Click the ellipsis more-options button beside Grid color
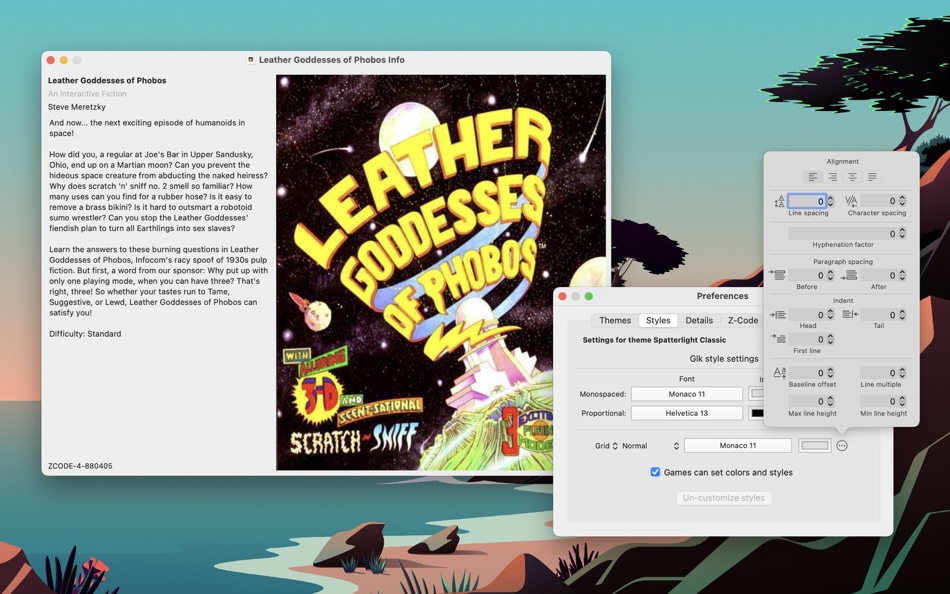The width and height of the screenshot is (950, 594). coord(842,446)
